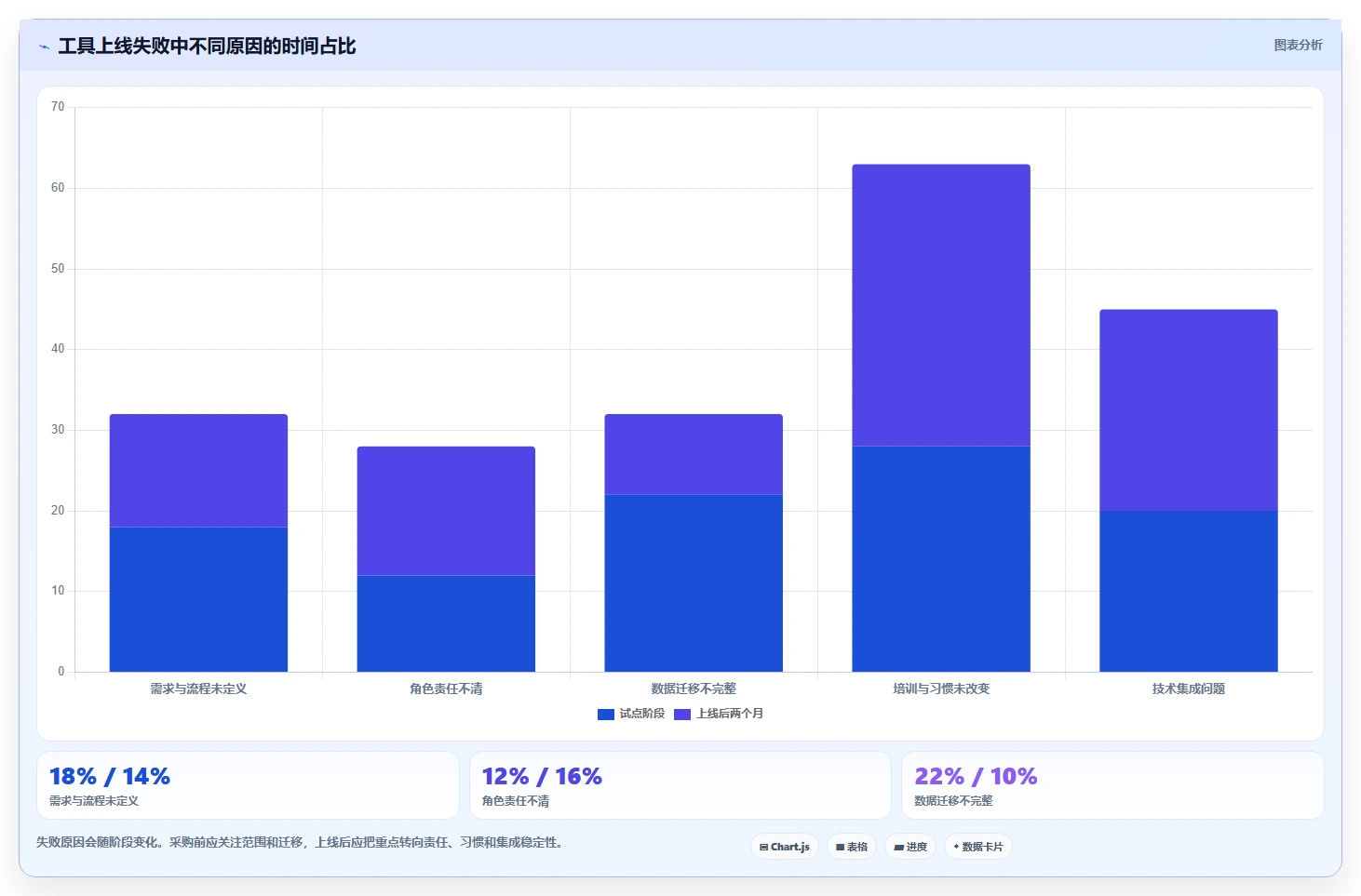Click the 试点阶段 bar segment for 需求与流程未定义
Viewport: 1361px width, 896px height.
point(198,599)
